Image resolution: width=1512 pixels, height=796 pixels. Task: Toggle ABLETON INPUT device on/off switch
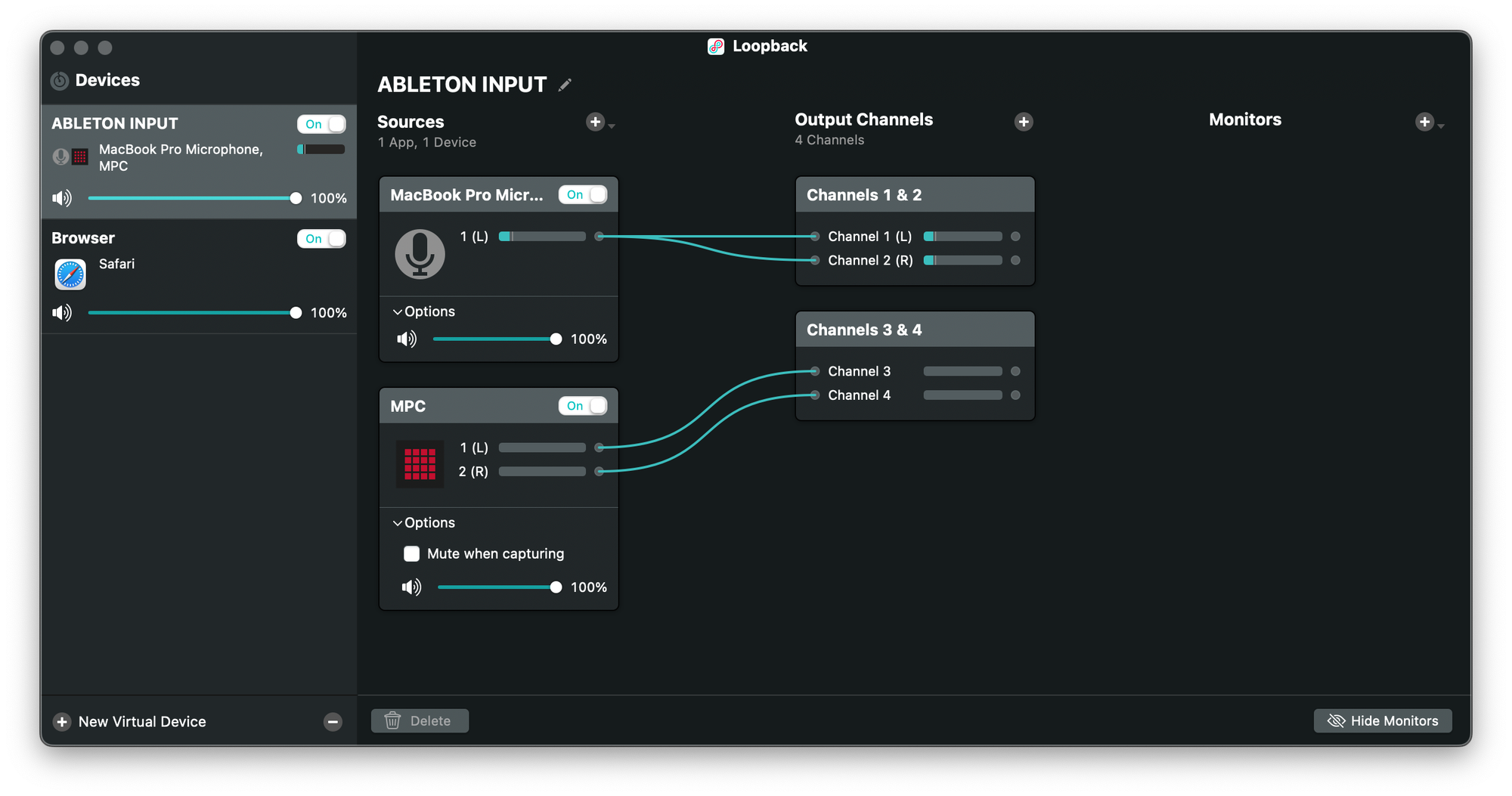(x=321, y=124)
